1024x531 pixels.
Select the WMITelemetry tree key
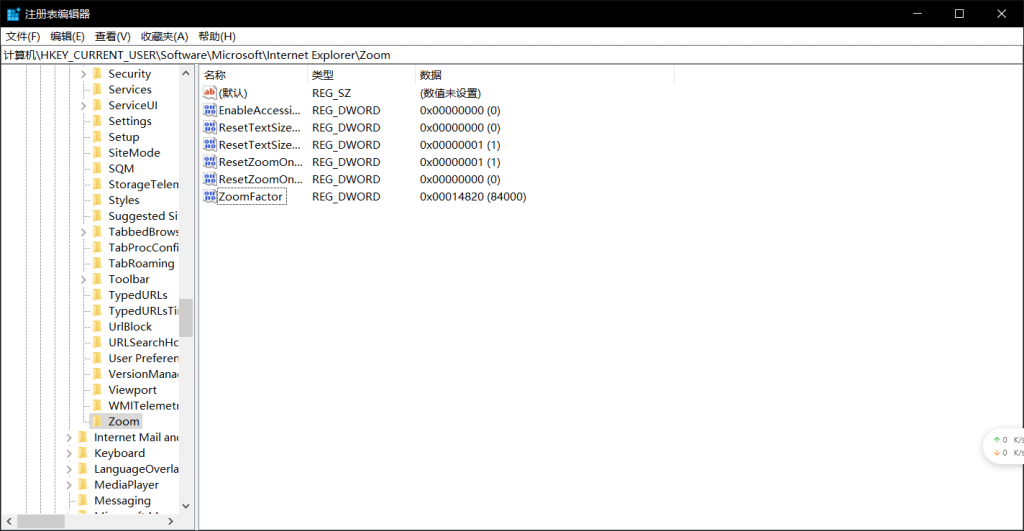tap(143, 406)
